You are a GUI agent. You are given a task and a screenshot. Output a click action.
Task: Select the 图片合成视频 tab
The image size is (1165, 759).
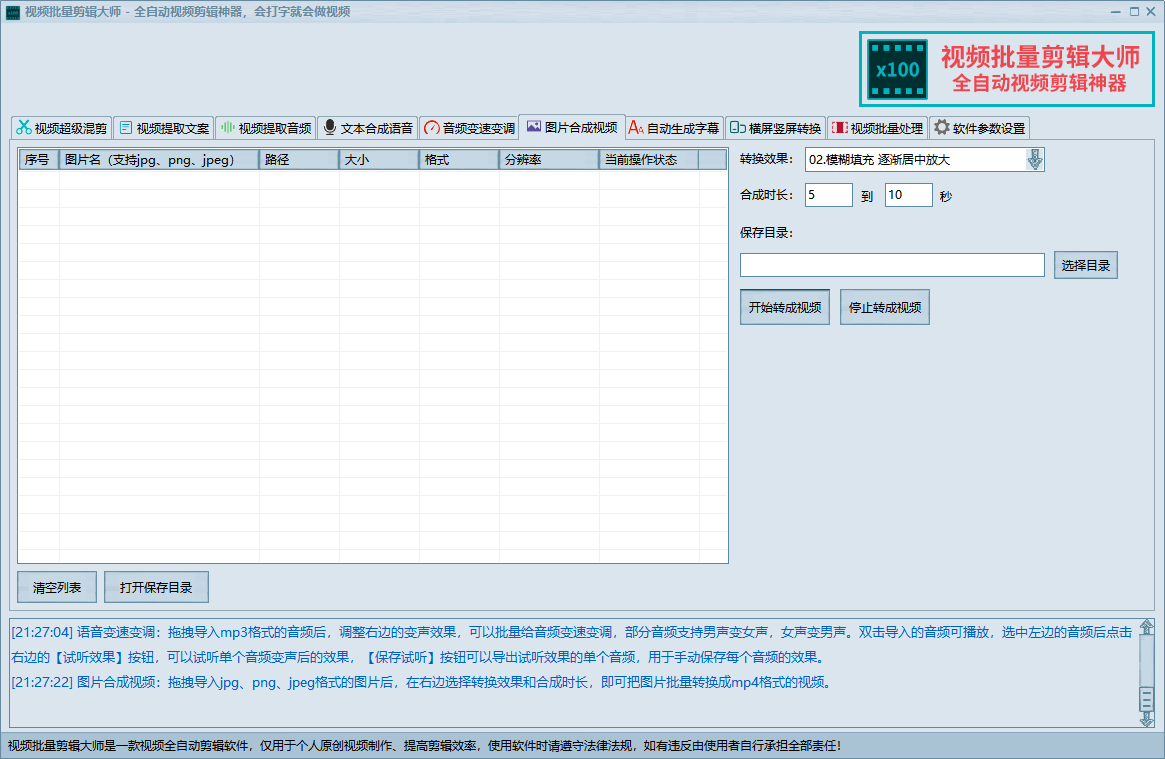coord(572,127)
